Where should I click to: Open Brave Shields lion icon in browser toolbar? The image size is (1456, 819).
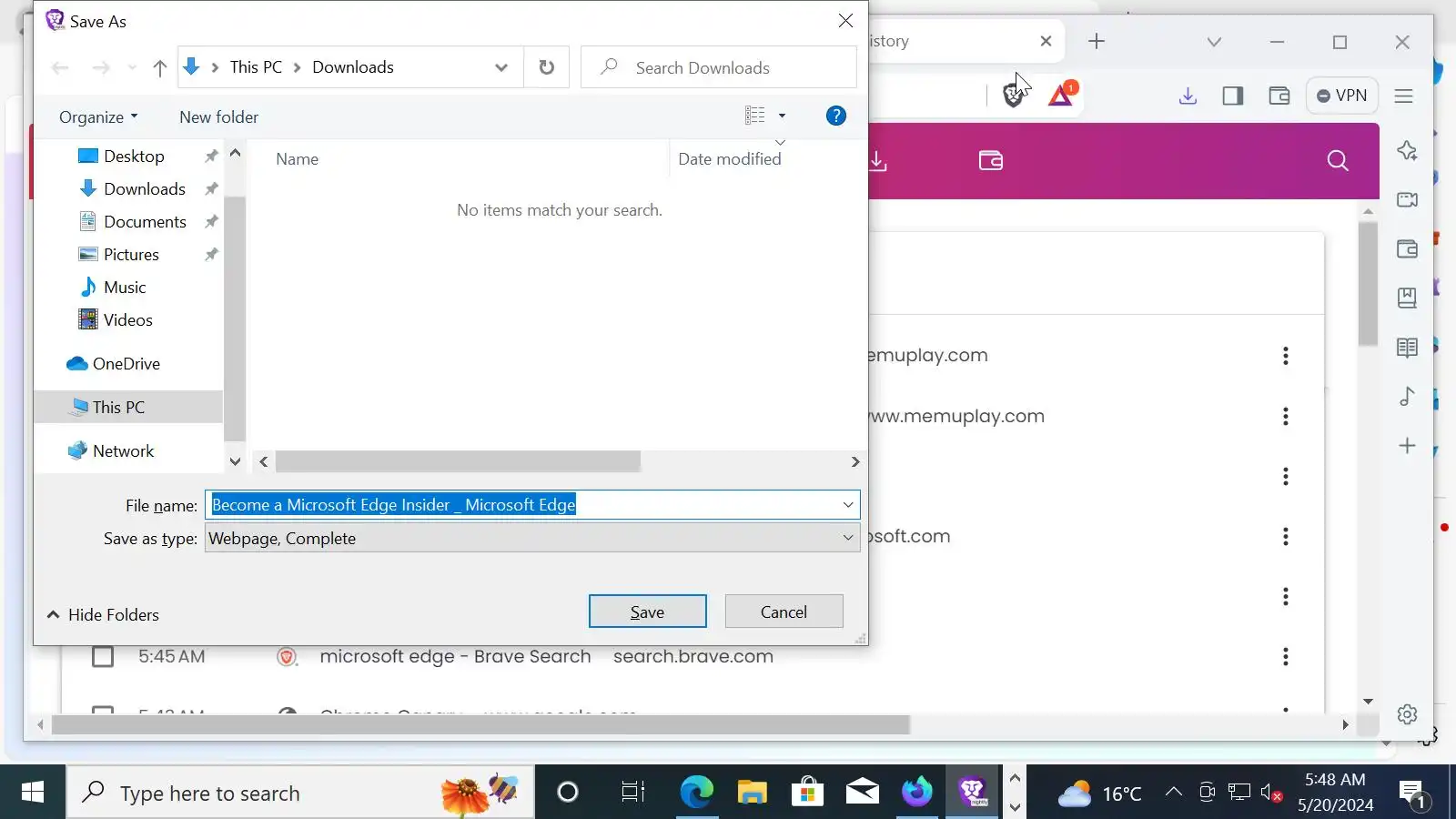click(1013, 96)
